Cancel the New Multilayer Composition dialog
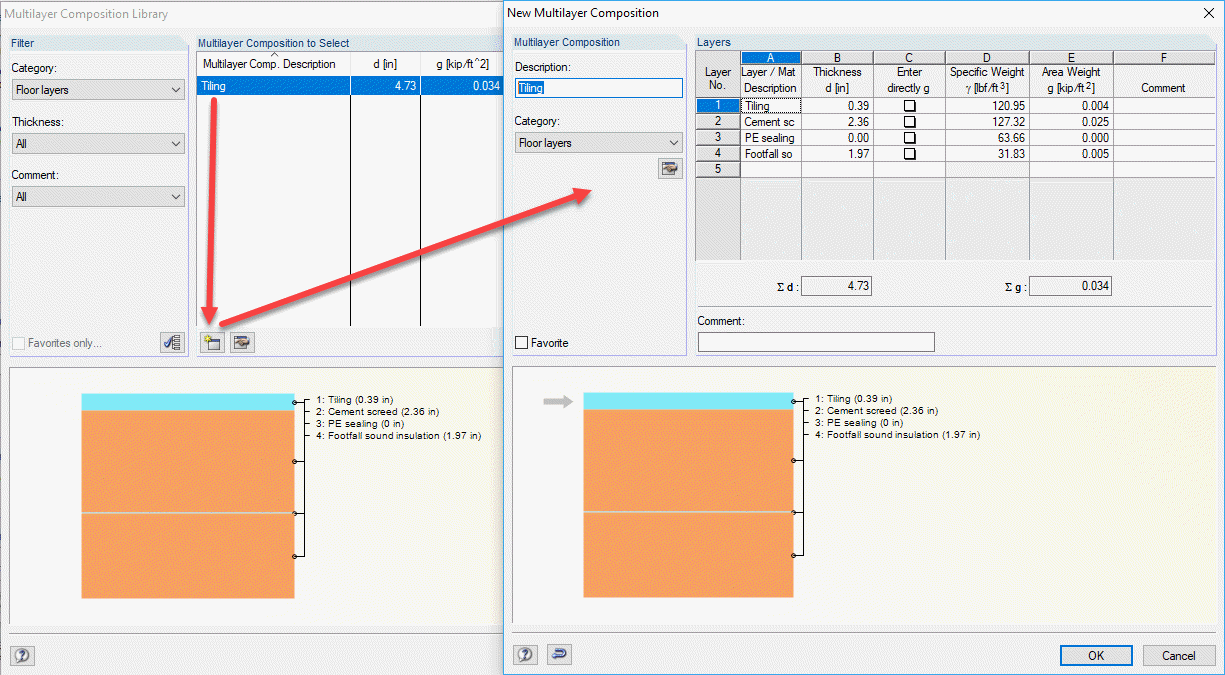Image resolution: width=1225 pixels, height=675 pixels. click(1179, 655)
